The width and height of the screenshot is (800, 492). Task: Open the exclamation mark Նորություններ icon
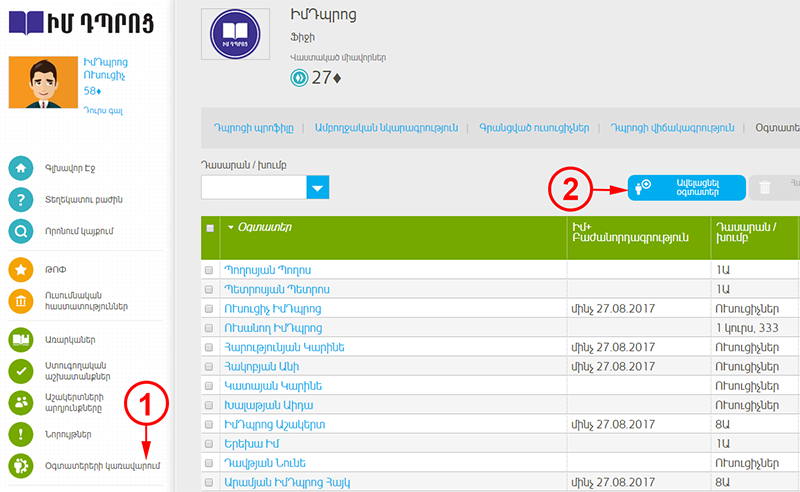click(x=21, y=434)
